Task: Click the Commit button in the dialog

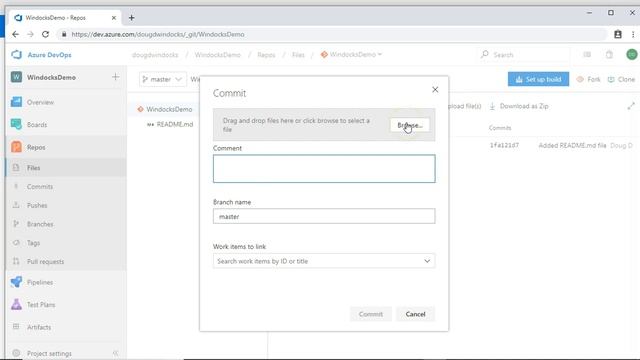Action: click(371, 314)
